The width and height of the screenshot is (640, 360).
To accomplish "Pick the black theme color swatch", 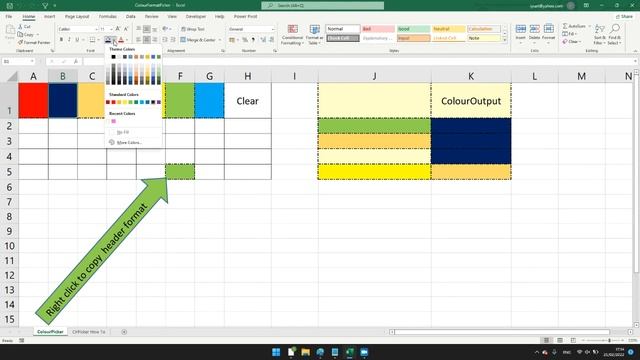I will click(x=113, y=57).
